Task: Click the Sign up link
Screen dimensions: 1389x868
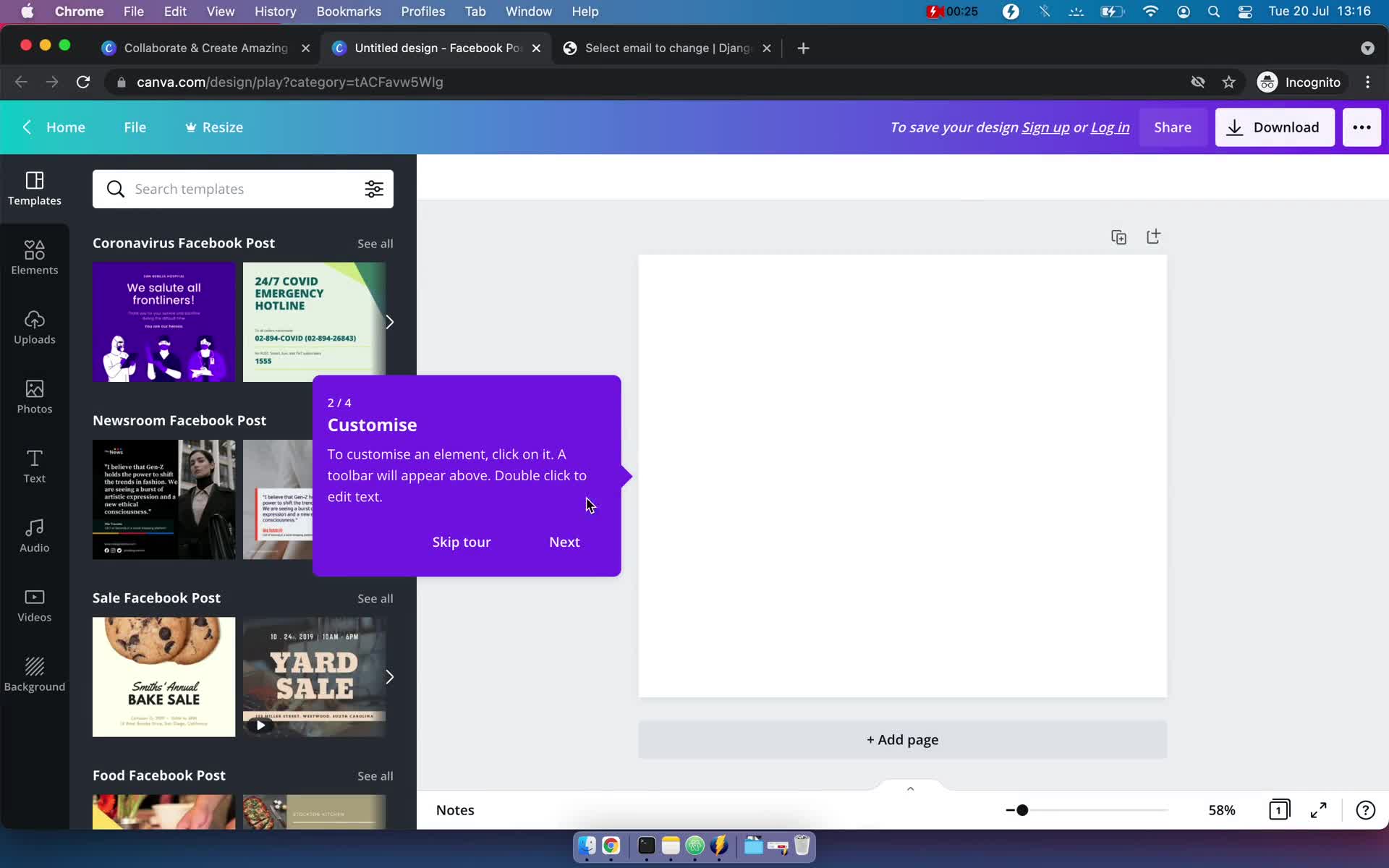Action: (x=1046, y=127)
